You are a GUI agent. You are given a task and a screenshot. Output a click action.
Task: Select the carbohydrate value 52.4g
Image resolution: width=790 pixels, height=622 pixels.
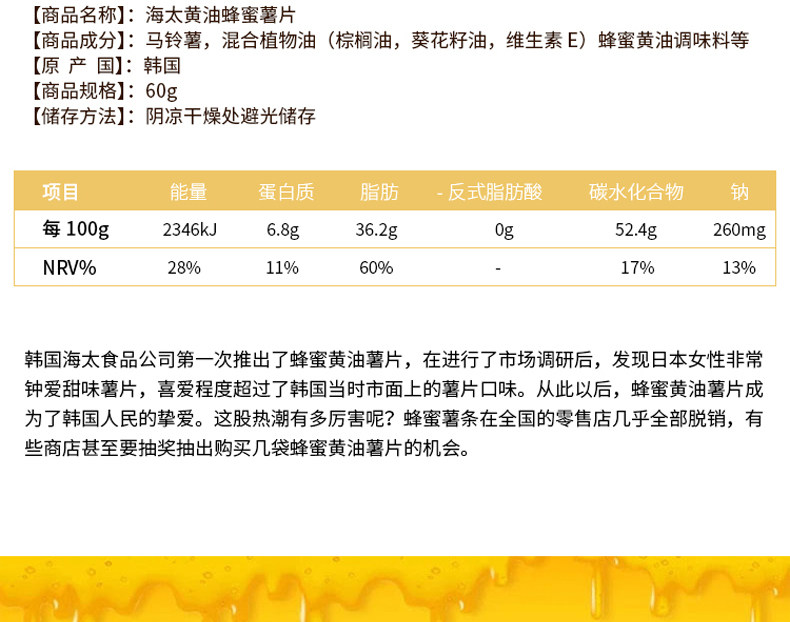click(x=636, y=230)
